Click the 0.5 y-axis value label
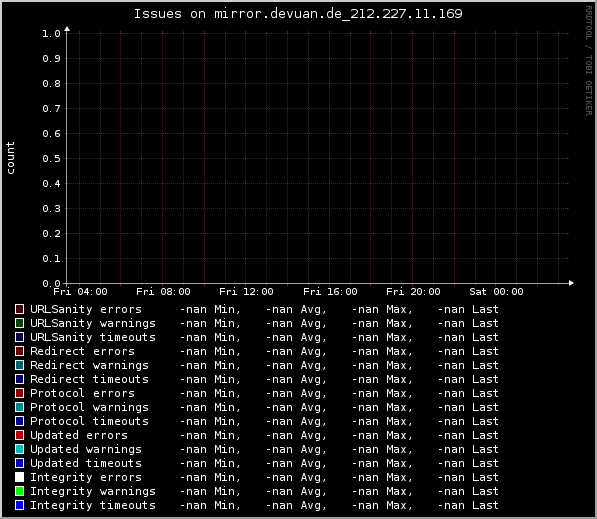 tap(51, 159)
